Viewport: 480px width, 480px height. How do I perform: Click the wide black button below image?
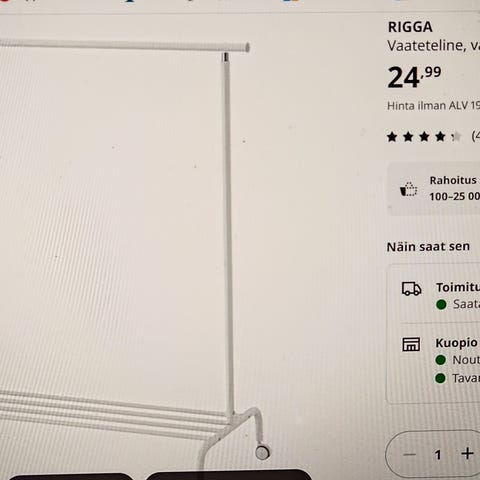point(228,475)
